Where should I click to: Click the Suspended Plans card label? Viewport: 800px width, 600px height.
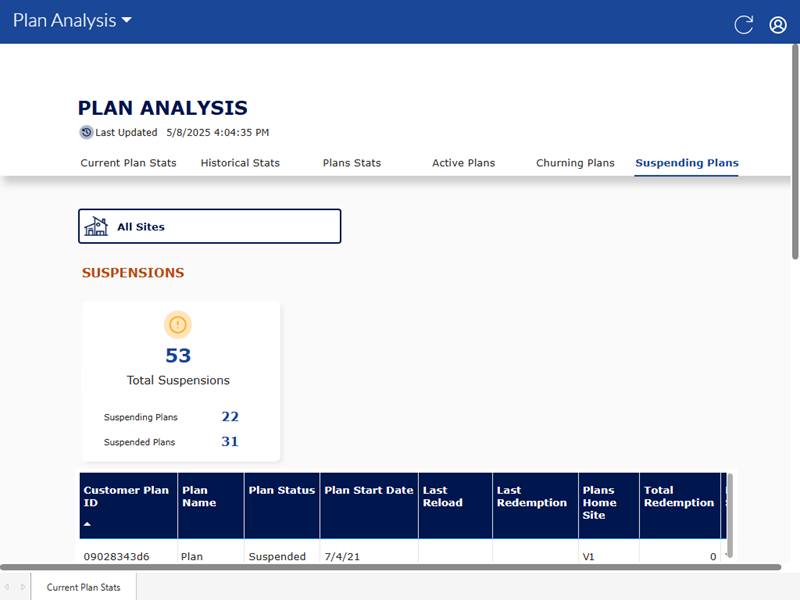tap(139, 442)
